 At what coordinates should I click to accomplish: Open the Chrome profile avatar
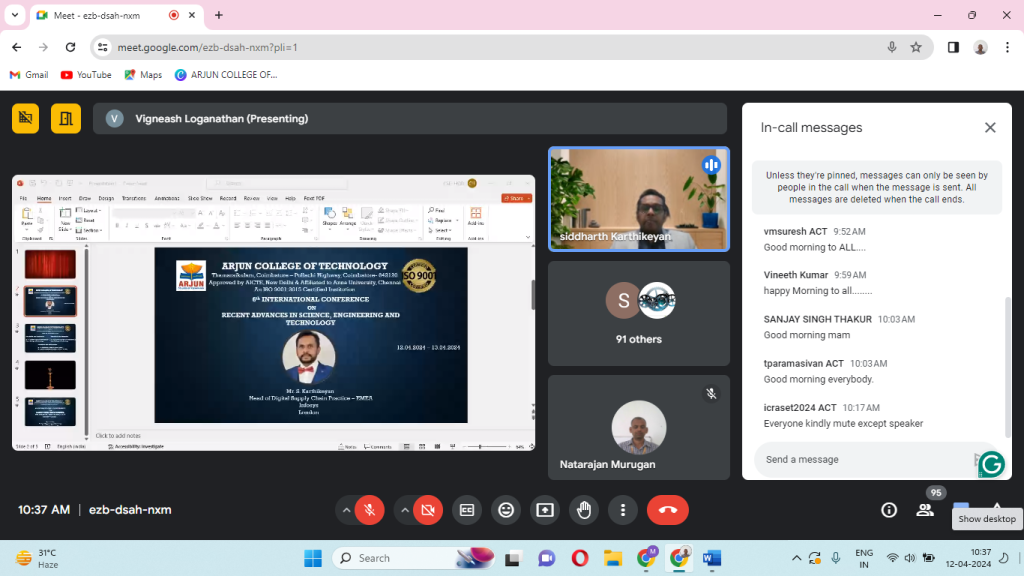point(980,47)
